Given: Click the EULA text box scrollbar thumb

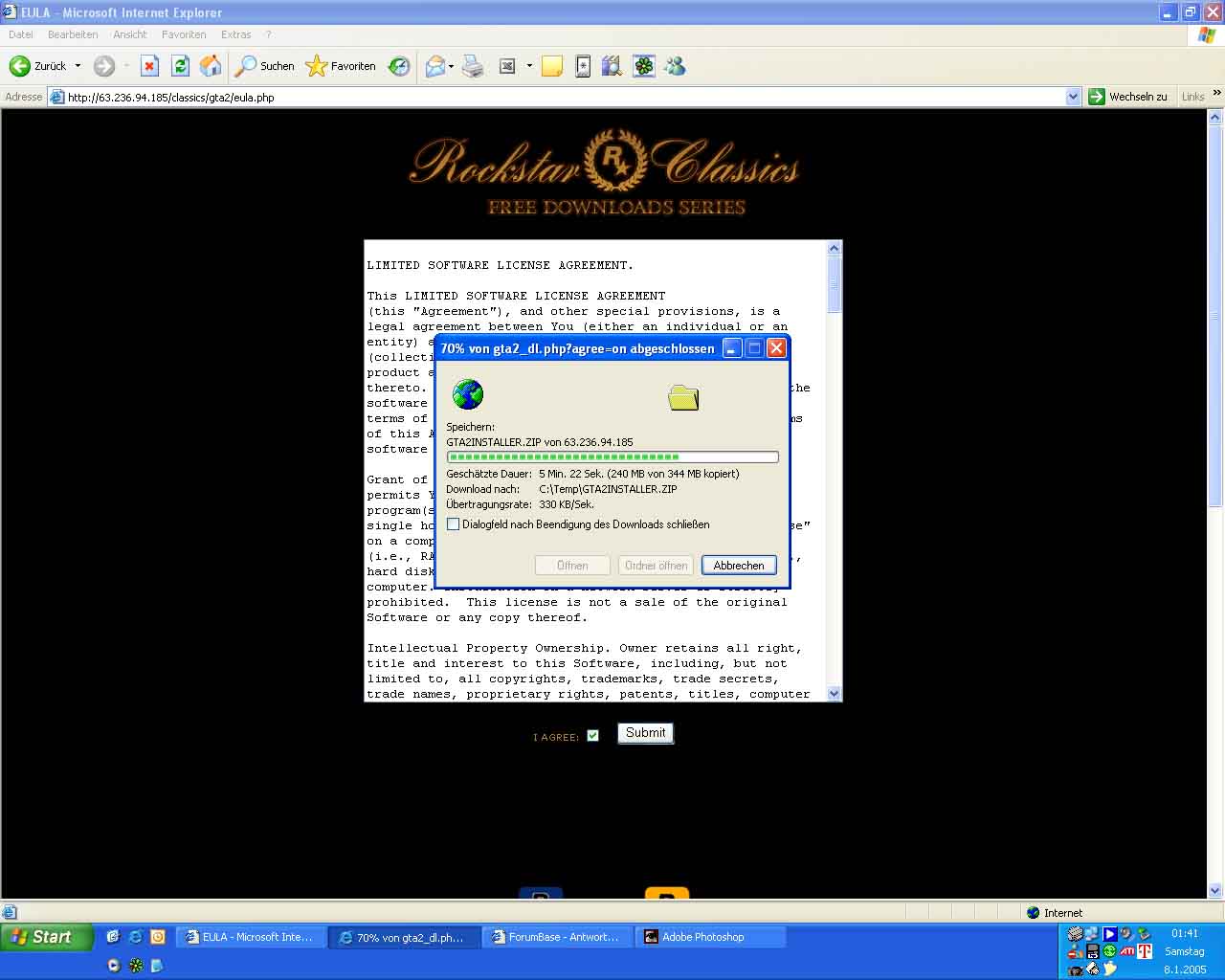Looking at the screenshot, I should pos(834,284).
